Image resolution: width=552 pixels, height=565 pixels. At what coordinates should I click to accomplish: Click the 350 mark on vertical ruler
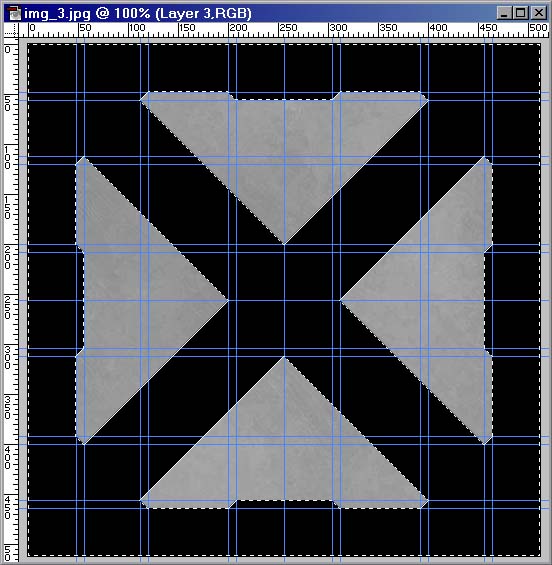coord(7,407)
